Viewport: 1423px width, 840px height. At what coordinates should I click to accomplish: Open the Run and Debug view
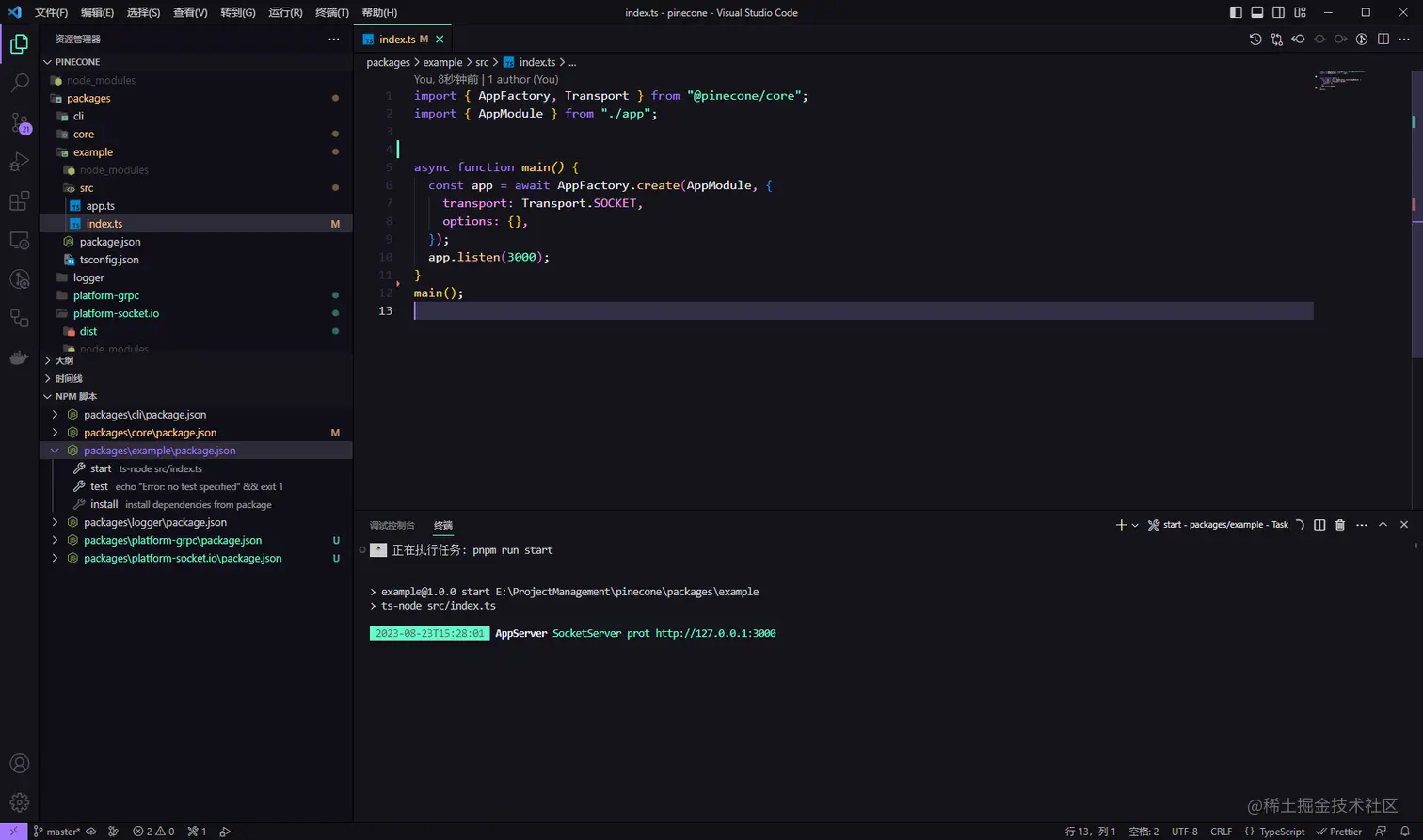click(19, 162)
